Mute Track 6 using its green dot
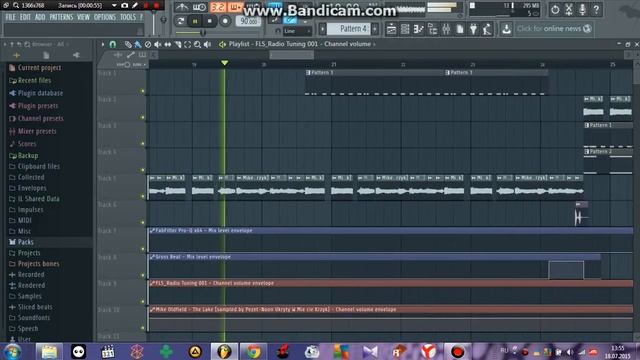640x360 pixels. tap(142, 222)
